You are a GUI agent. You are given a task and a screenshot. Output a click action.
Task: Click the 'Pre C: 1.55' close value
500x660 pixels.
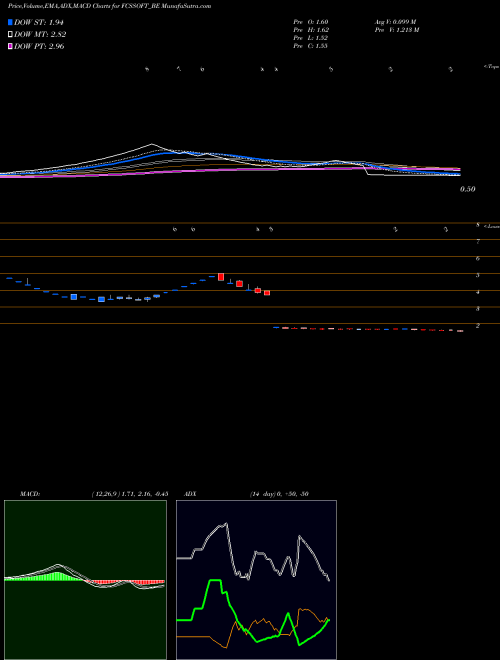point(311,46)
